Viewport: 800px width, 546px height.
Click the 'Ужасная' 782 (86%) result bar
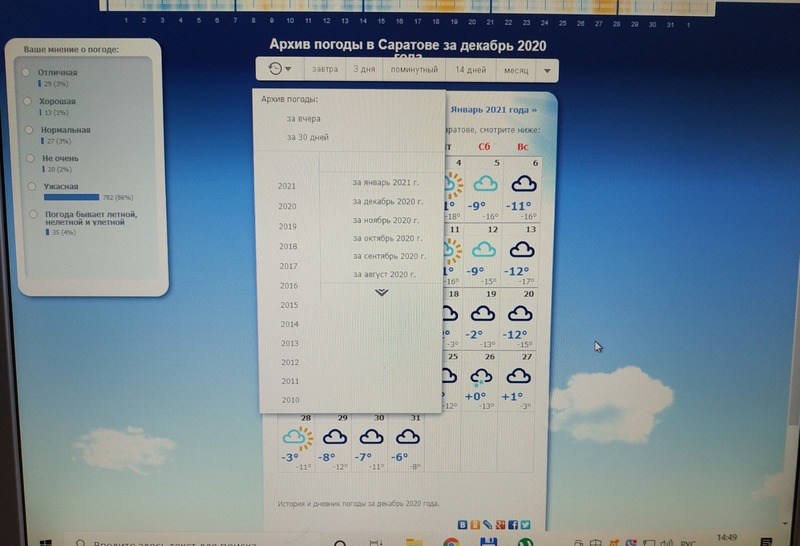pyautogui.click(x=71, y=197)
